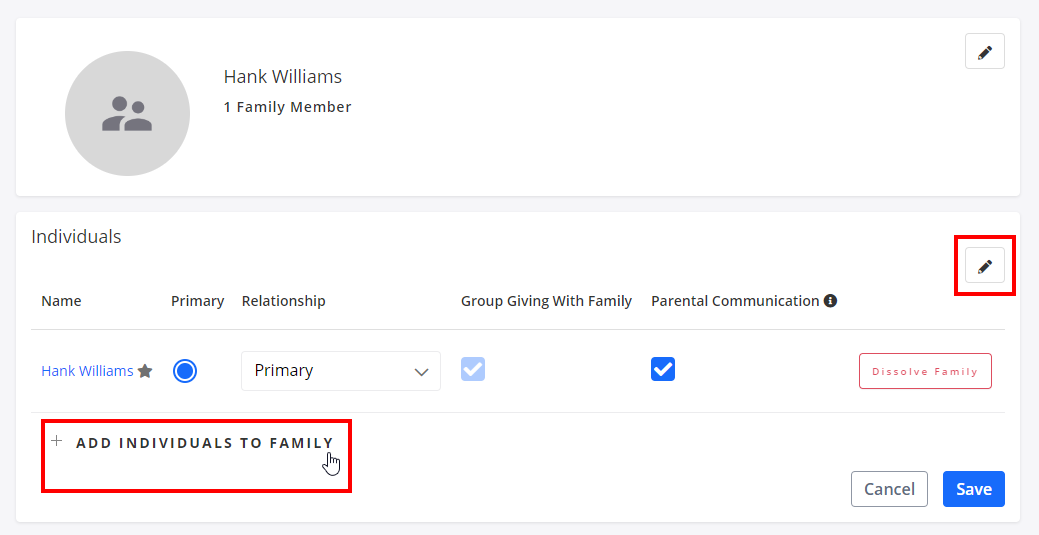The height and width of the screenshot is (535, 1039).
Task: Uncheck the Parental Communication checkbox
Action: [663, 370]
